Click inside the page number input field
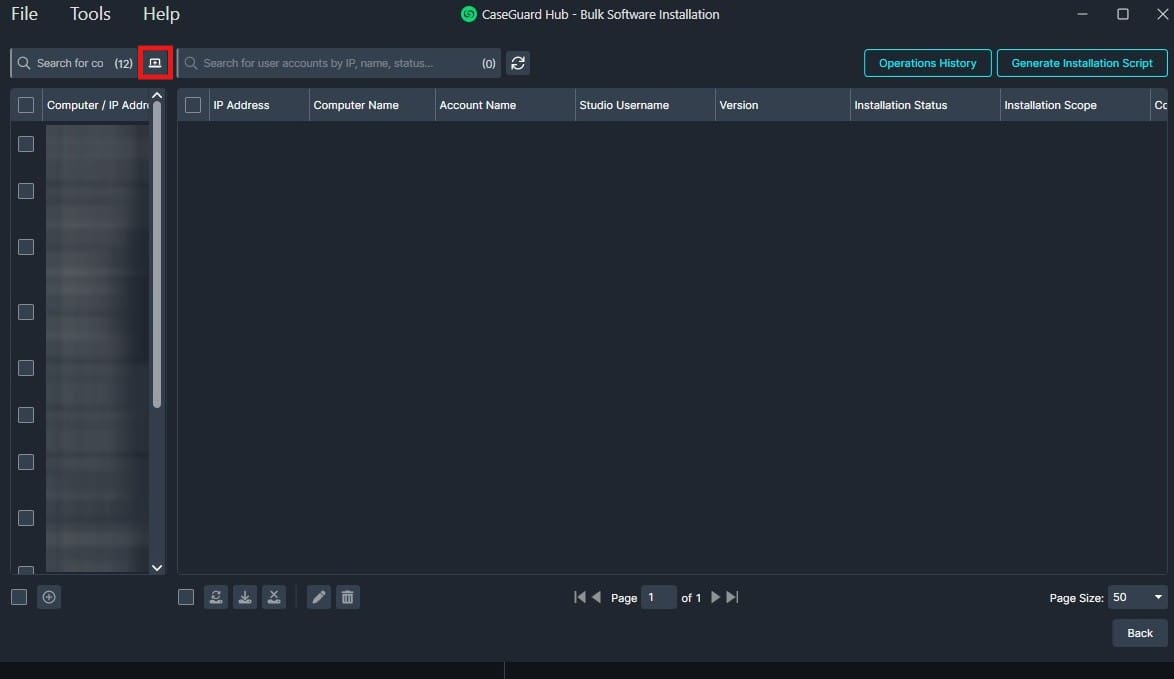Image resolution: width=1174 pixels, height=679 pixels. point(658,597)
